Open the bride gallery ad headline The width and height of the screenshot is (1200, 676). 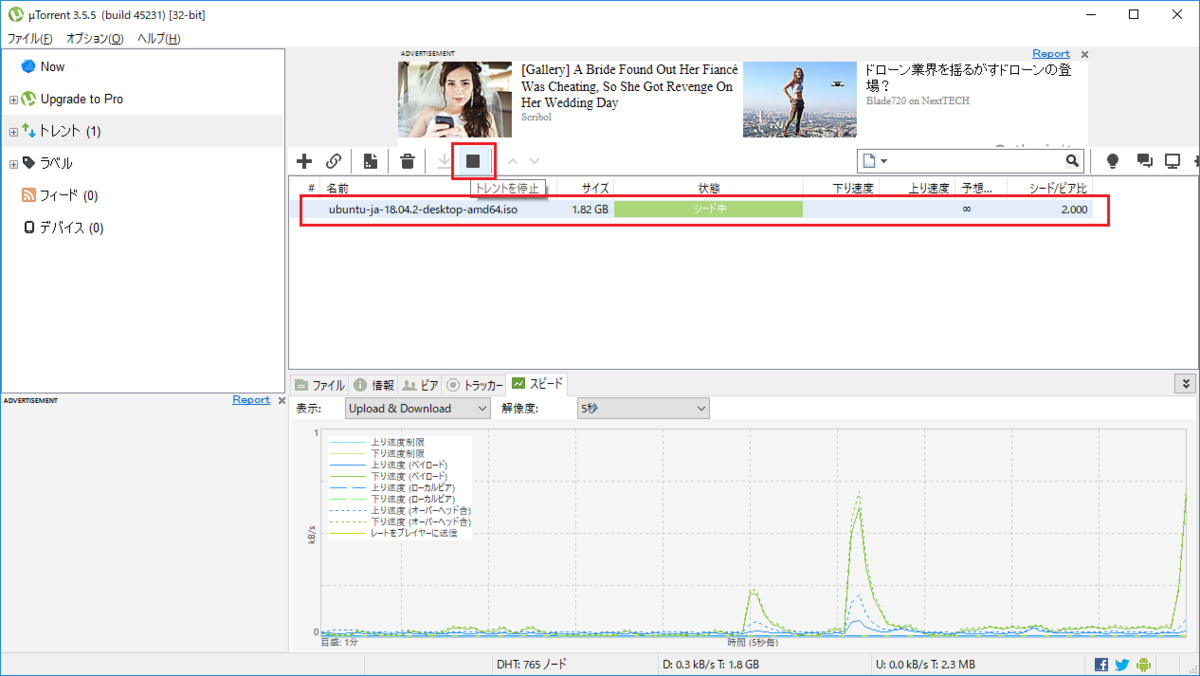pyautogui.click(x=629, y=86)
